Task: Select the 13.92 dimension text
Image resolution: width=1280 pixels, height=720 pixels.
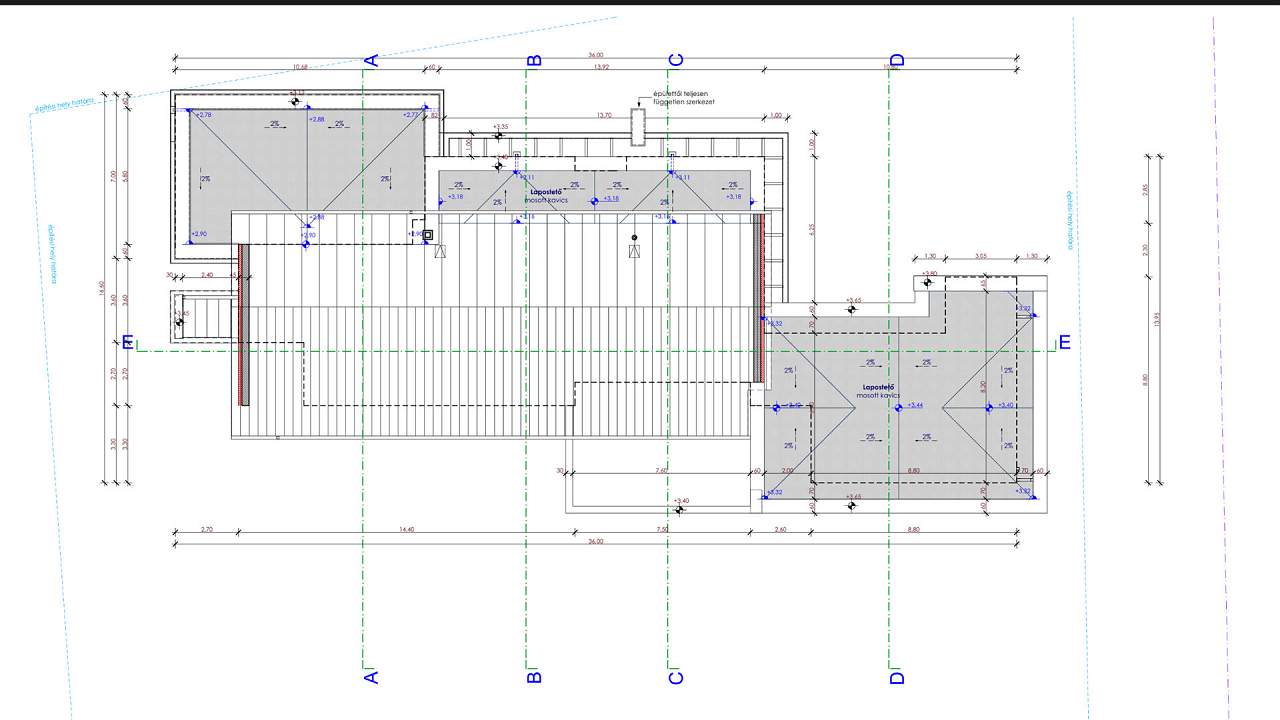Action: coord(601,67)
